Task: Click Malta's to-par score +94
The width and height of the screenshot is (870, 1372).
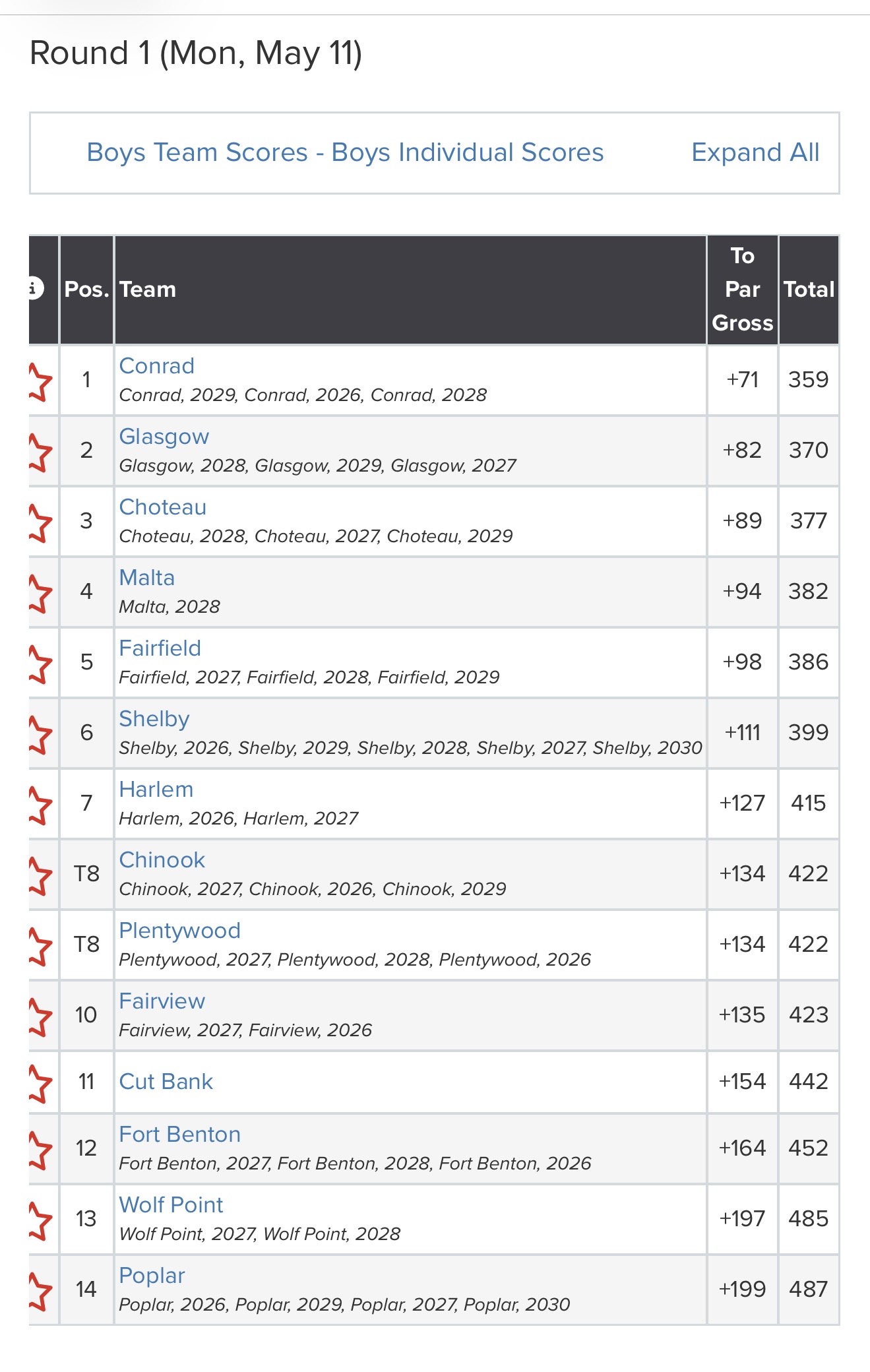Action: (742, 592)
